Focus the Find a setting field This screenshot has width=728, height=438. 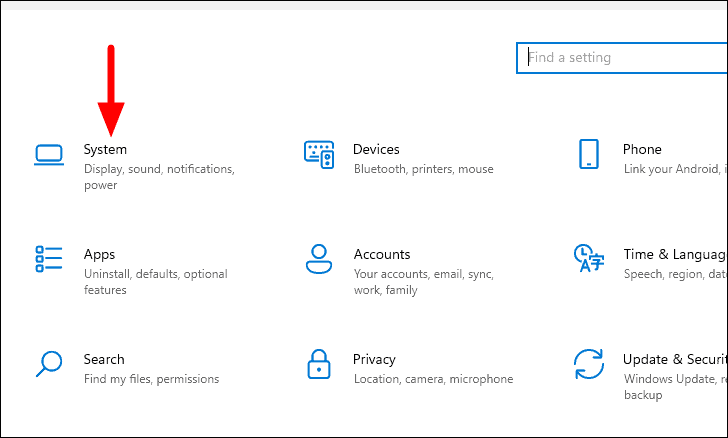[x=622, y=58]
